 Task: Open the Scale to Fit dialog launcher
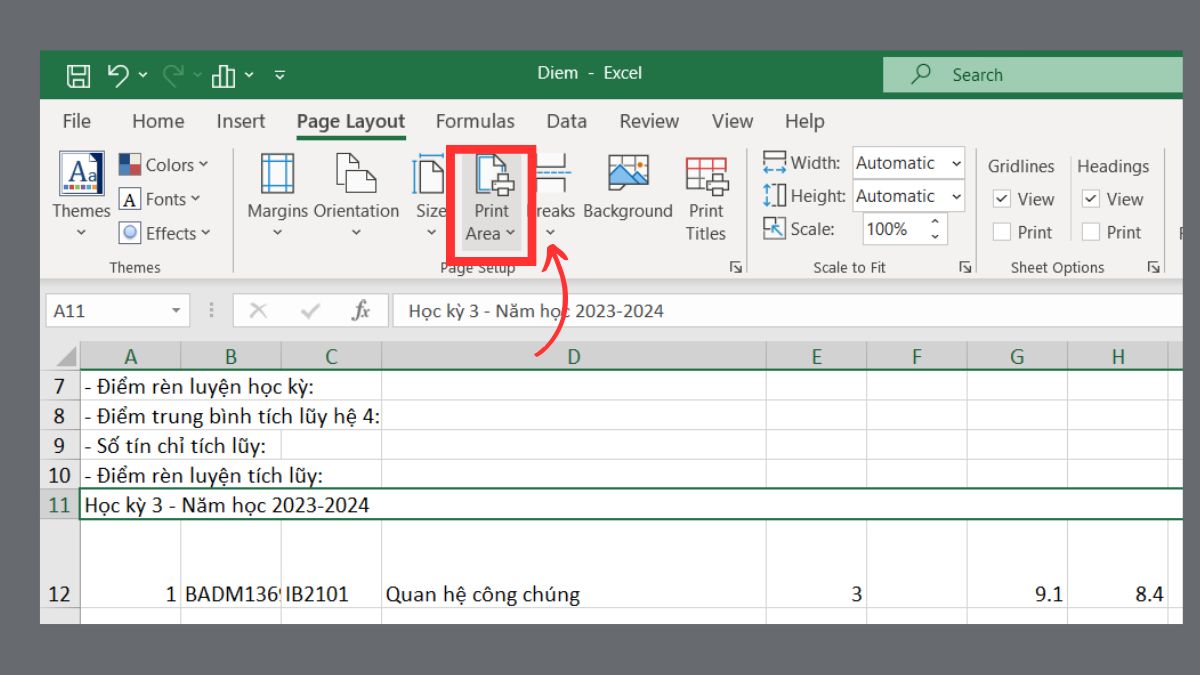pos(966,267)
